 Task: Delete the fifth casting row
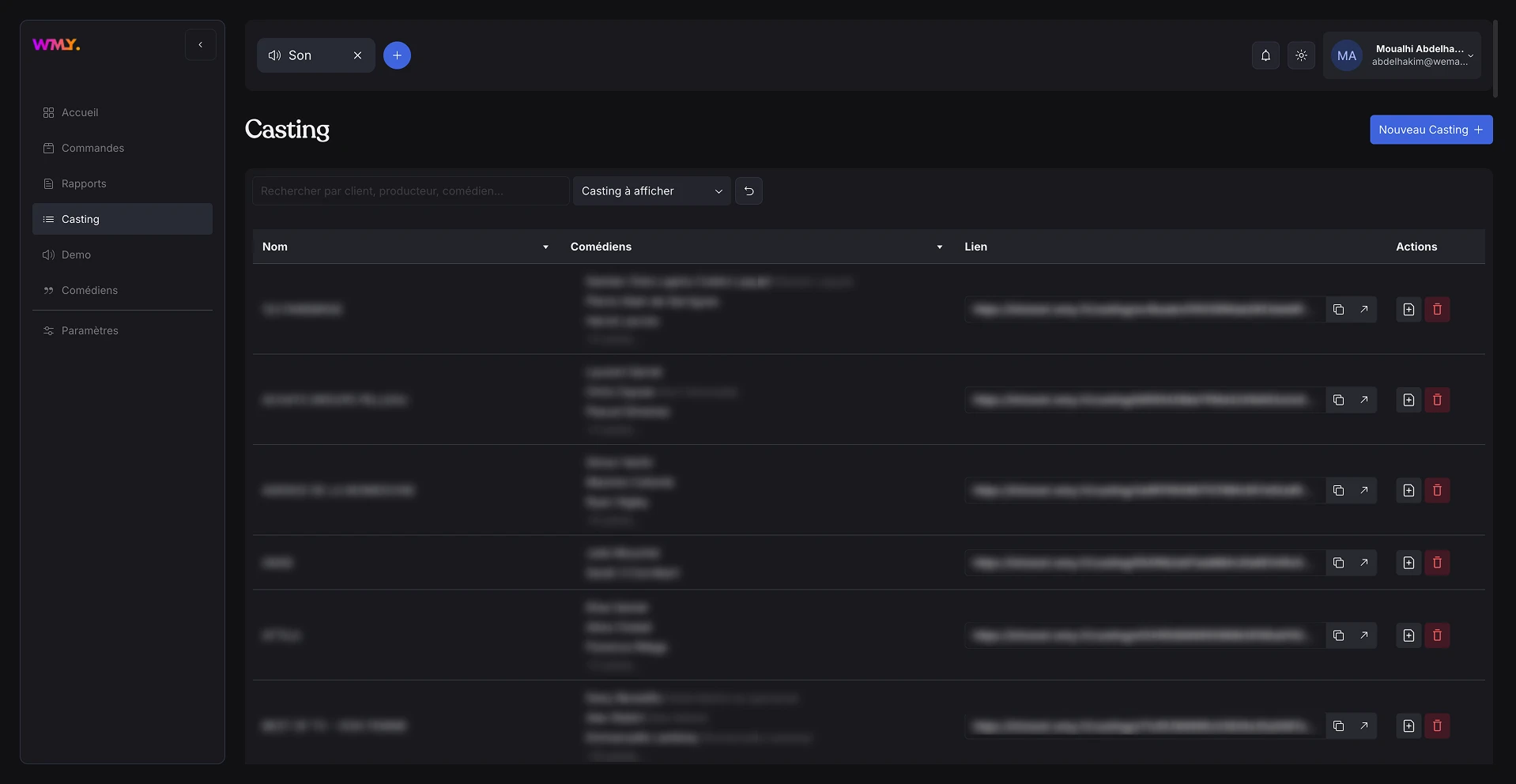tap(1437, 635)
